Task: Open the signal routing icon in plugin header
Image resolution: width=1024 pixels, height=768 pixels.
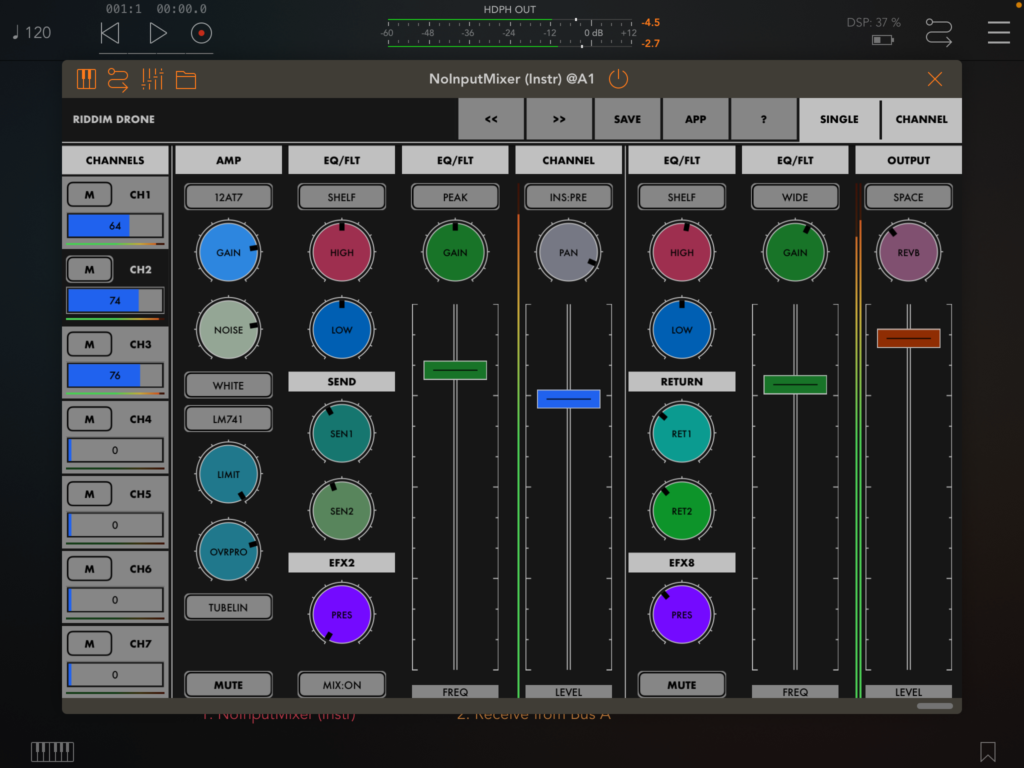Action: [118, 79]
